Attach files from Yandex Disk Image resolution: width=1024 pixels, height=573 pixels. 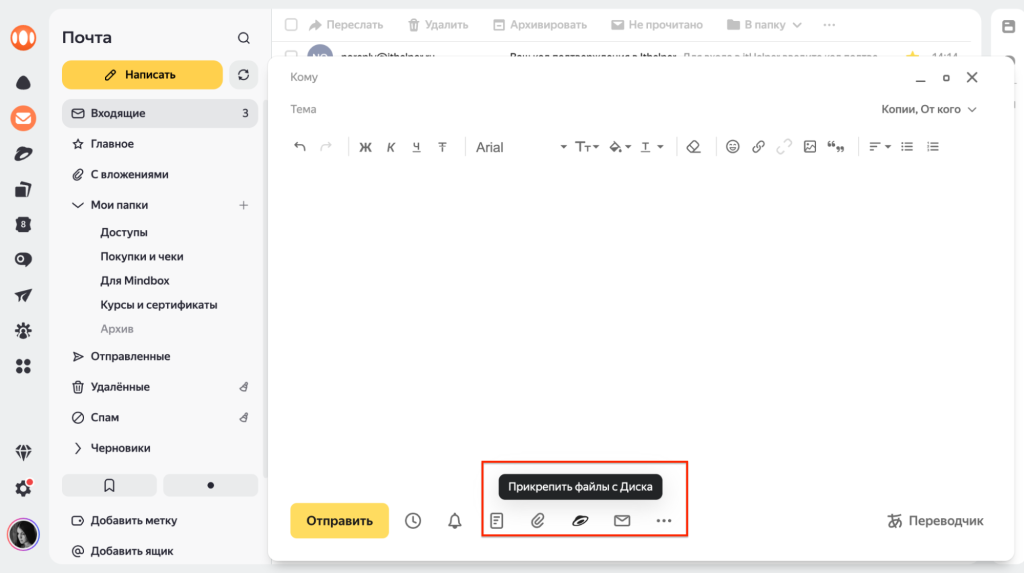(580, 521)
